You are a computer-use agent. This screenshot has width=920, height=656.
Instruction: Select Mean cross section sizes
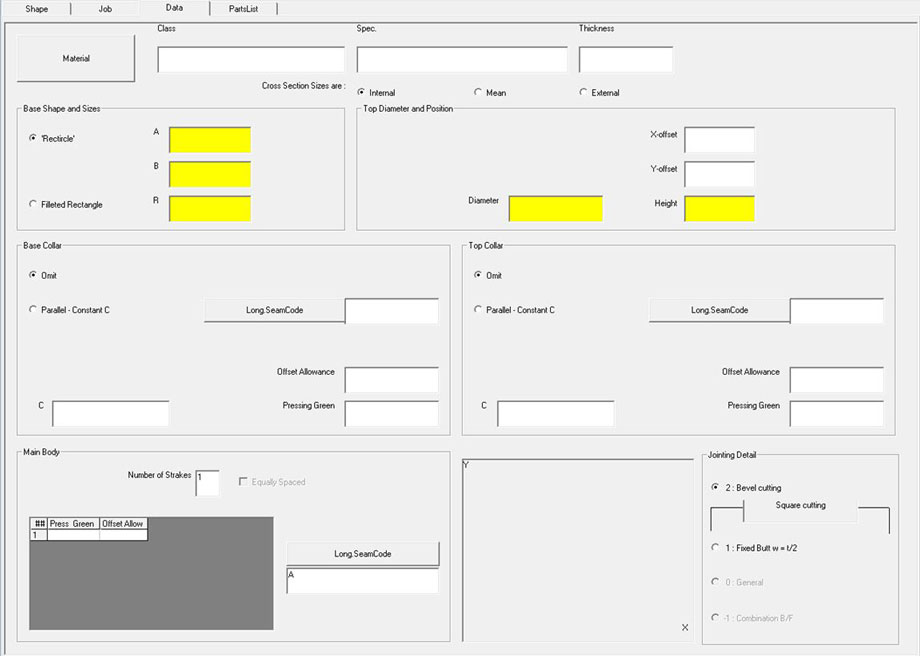pos(490,92)
